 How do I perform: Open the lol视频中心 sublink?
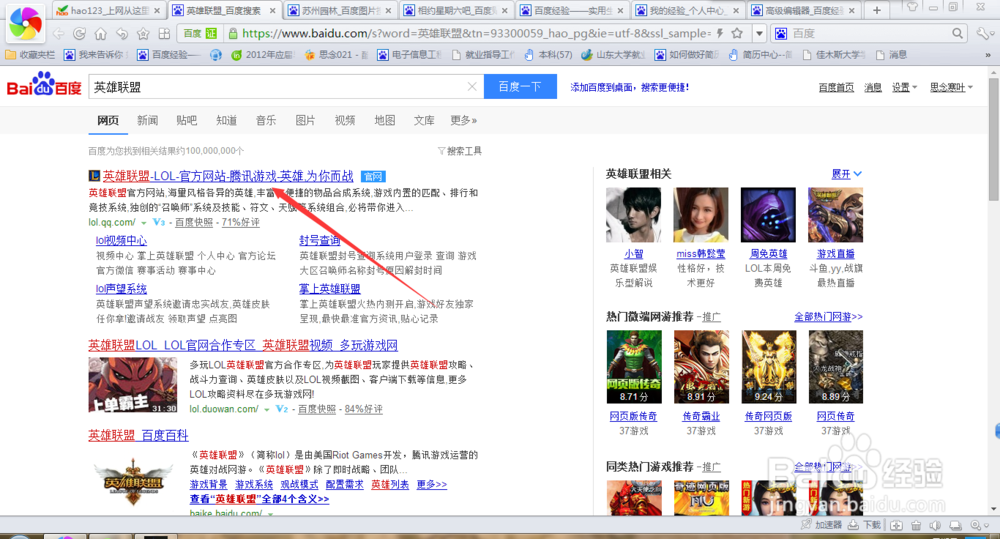pyautogui.click(x=121, y=240)
